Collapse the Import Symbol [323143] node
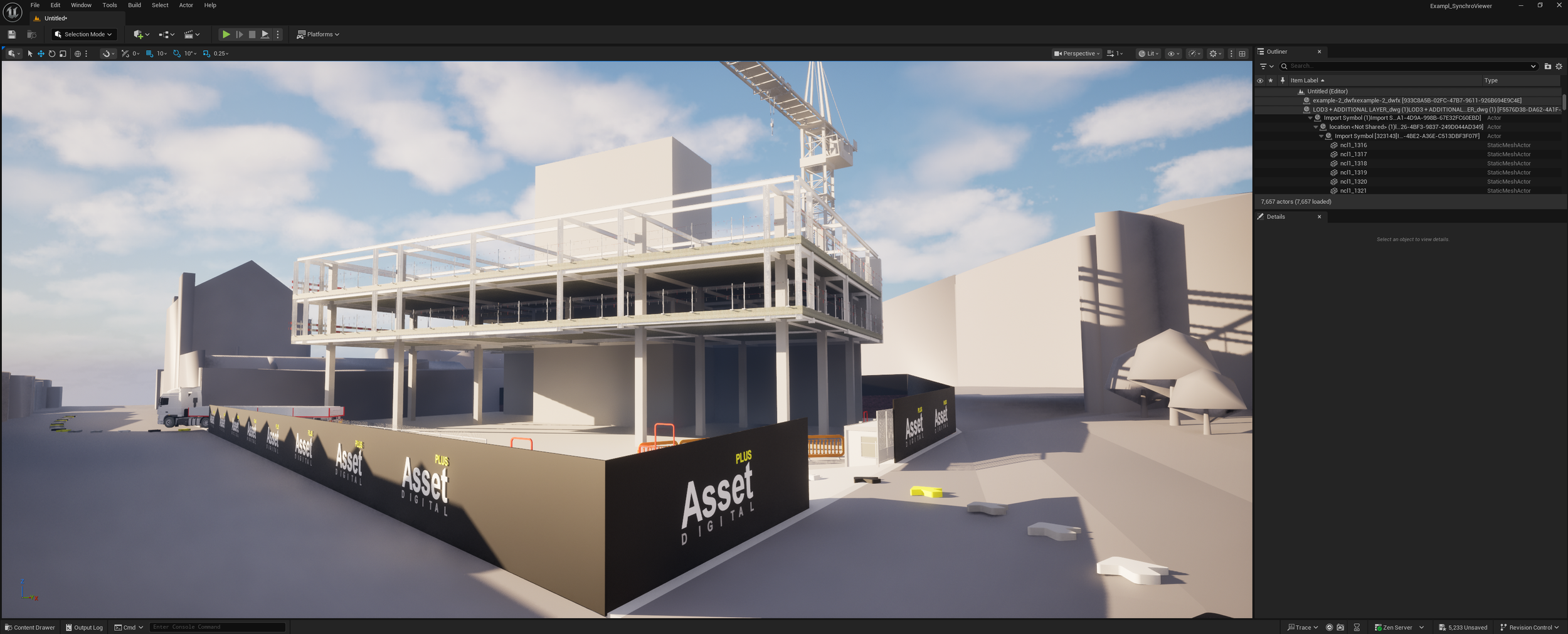 1321,136
